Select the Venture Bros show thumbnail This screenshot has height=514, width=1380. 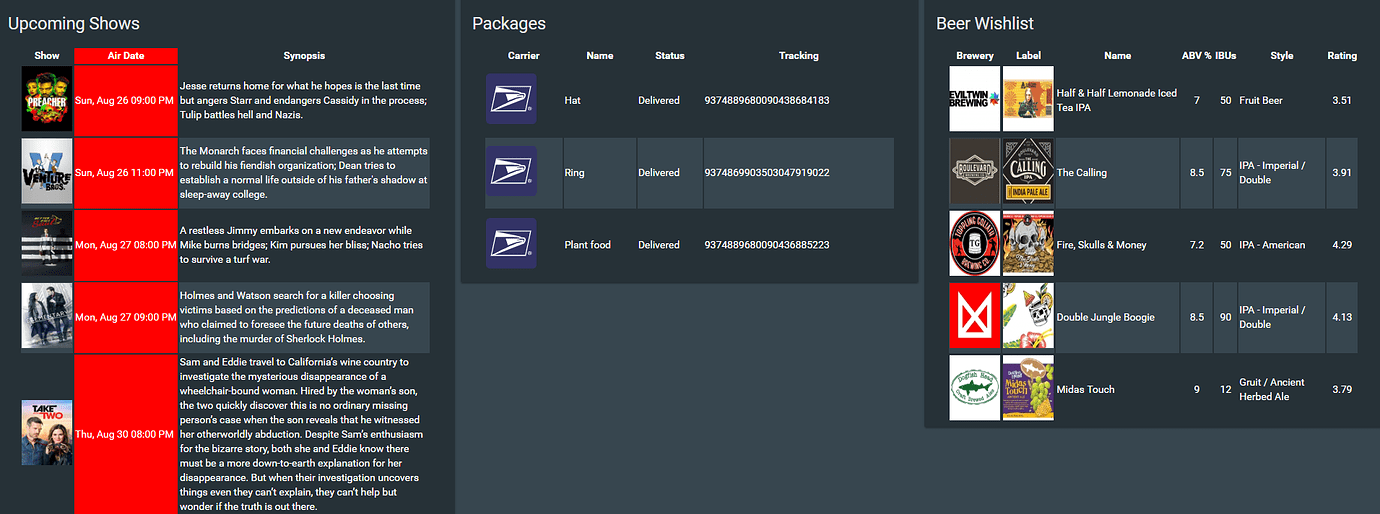coord(47,173)
